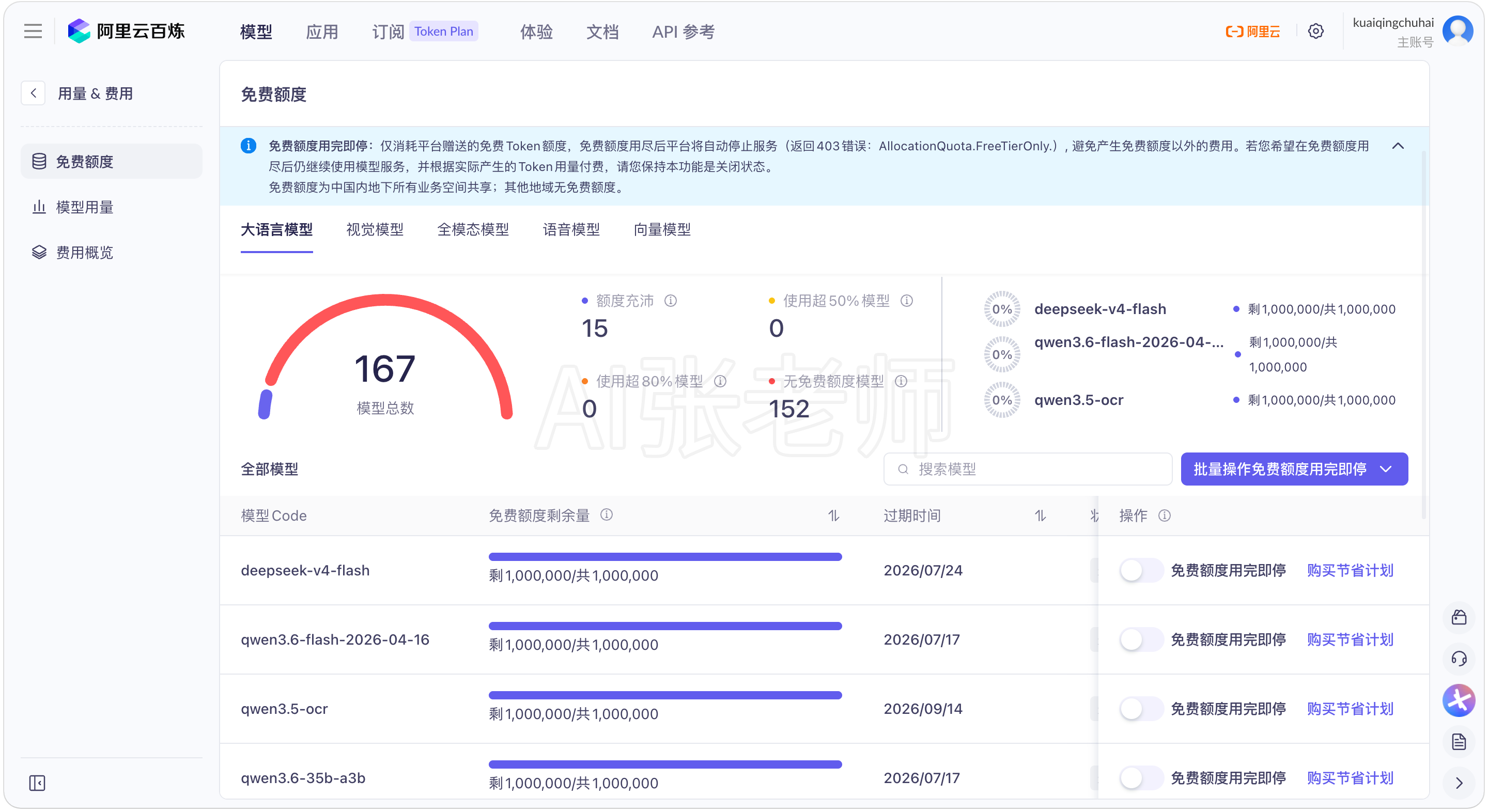
Task: Show info tooltip for 操作 column
Action: [1164, 515]
